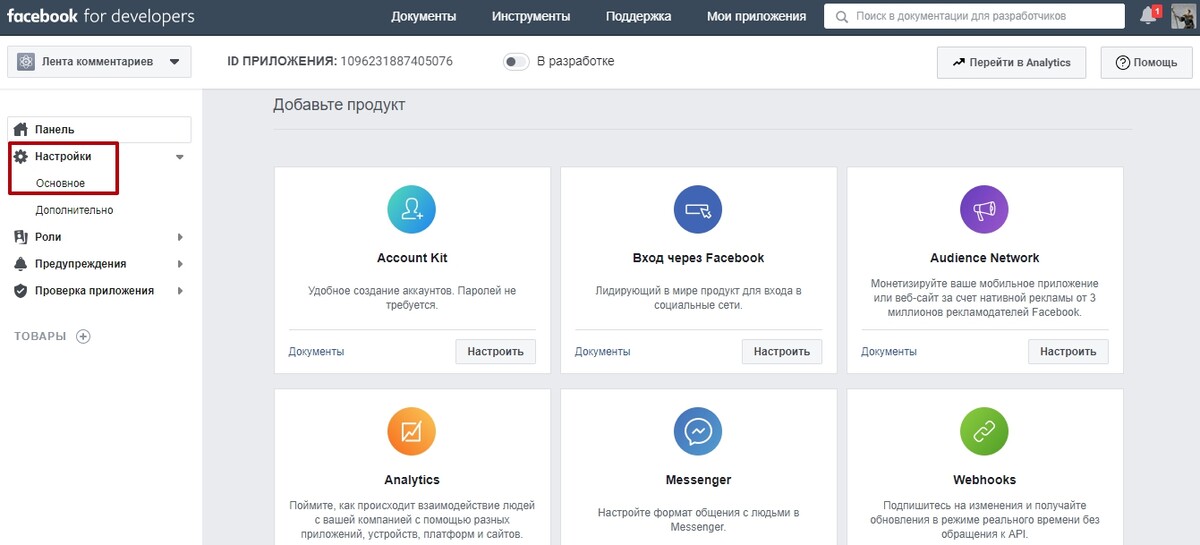Expand the Роли sidebar section

tap(97, 237)
